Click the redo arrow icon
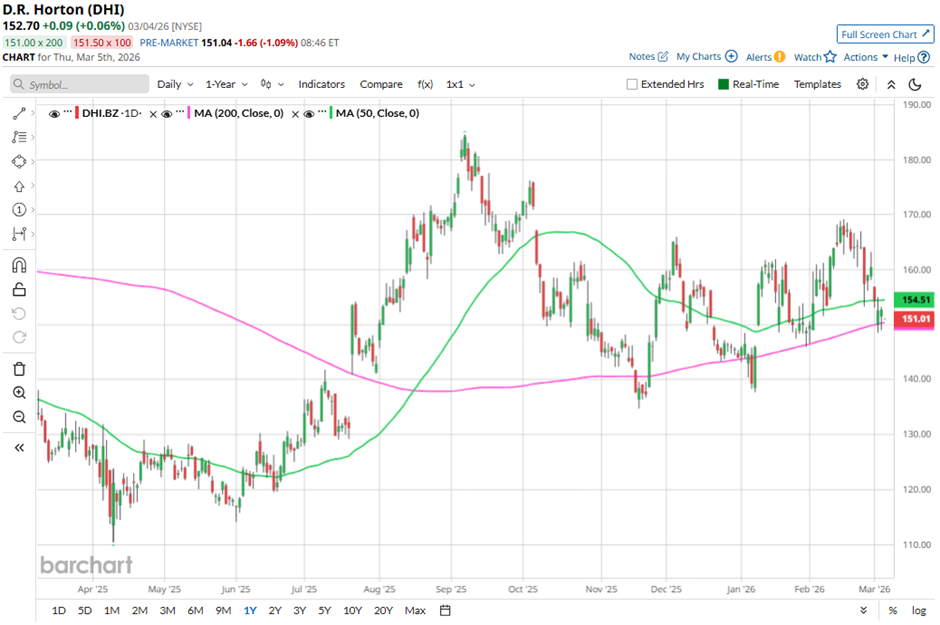The height and width of the screenshot is (625, 940). point(19,337)
